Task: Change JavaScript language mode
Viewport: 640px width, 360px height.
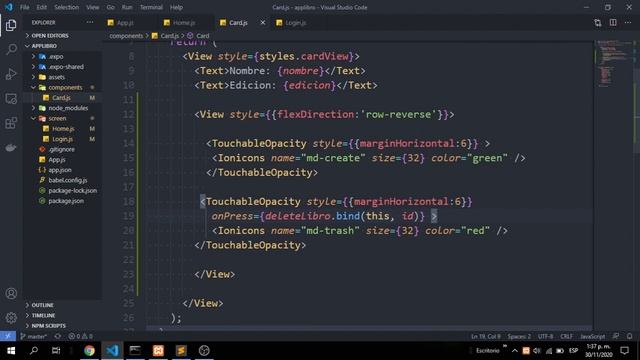Action: [x=593, y=336]
